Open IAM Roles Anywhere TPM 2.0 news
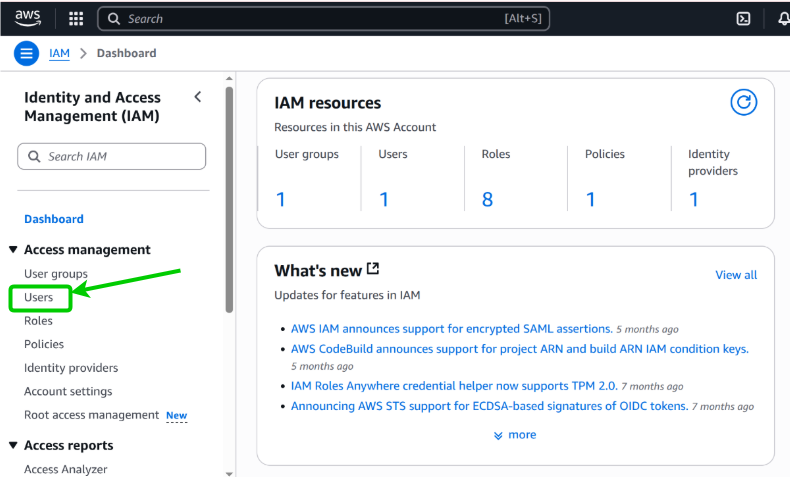790x477 pixels. click(454, 386)
